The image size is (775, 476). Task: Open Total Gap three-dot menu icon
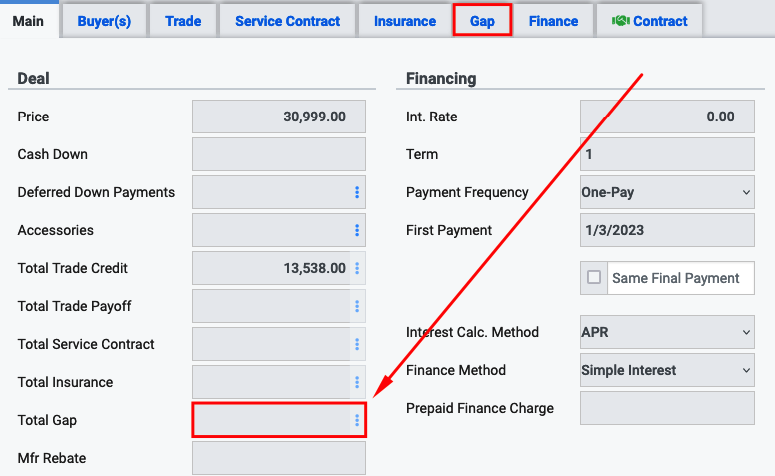[x=357, y=420]
